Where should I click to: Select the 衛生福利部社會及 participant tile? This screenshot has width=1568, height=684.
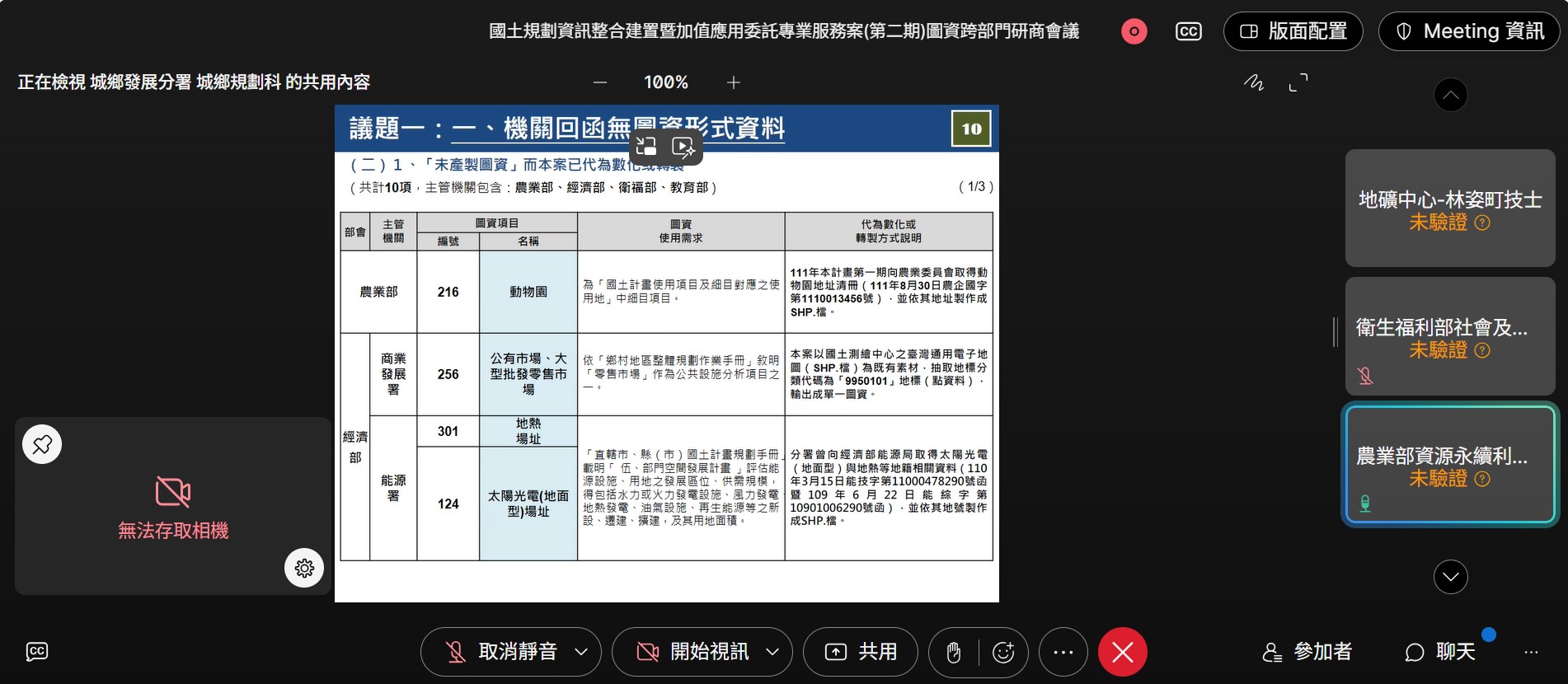(1450, 336)
